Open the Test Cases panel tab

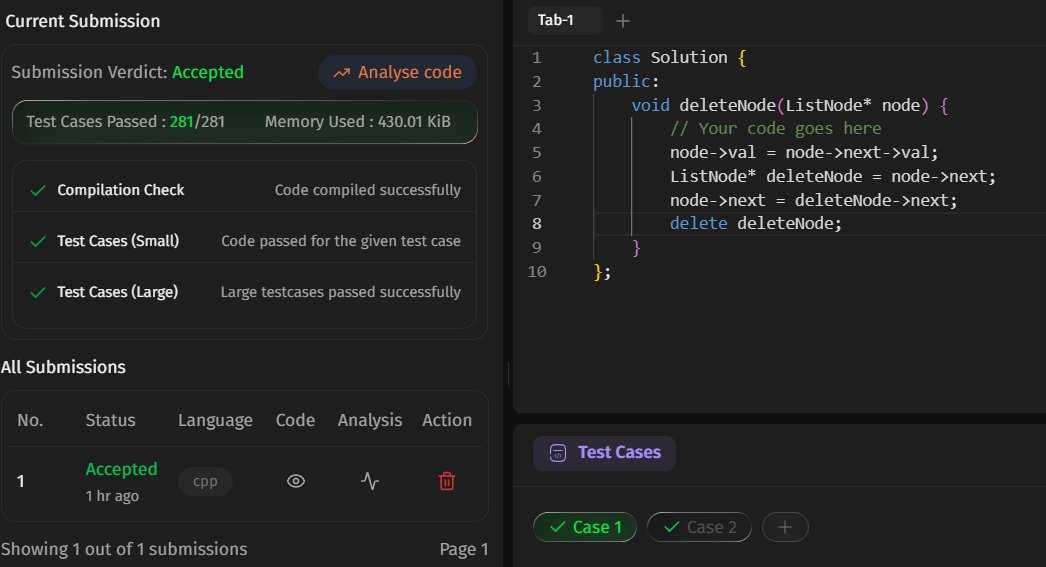[x=604, y=453]
